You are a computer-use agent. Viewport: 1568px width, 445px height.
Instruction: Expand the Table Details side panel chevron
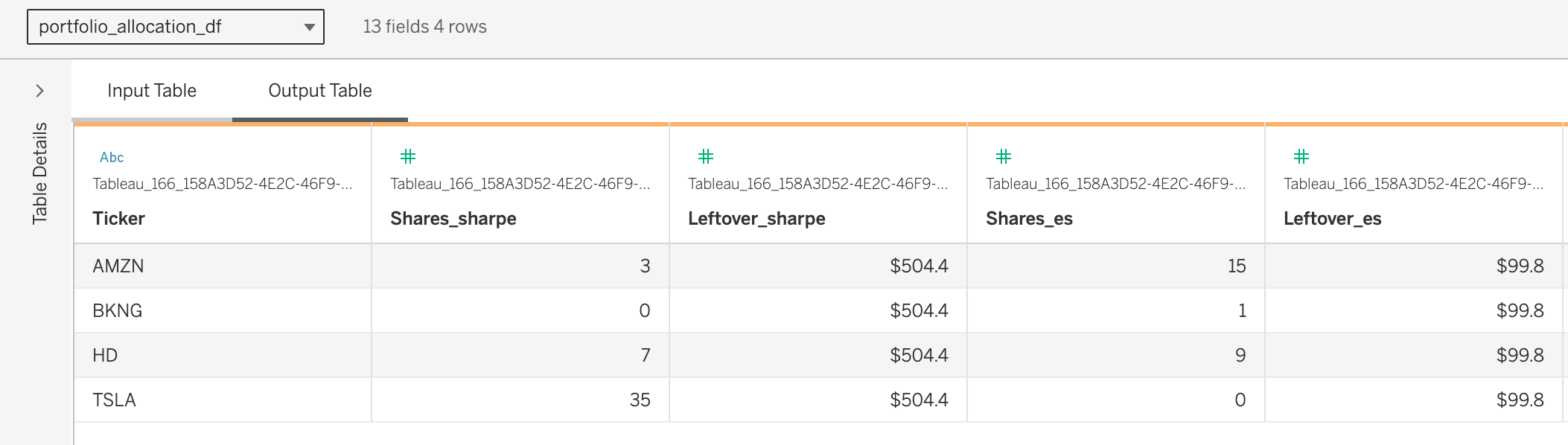coord(40,91)
